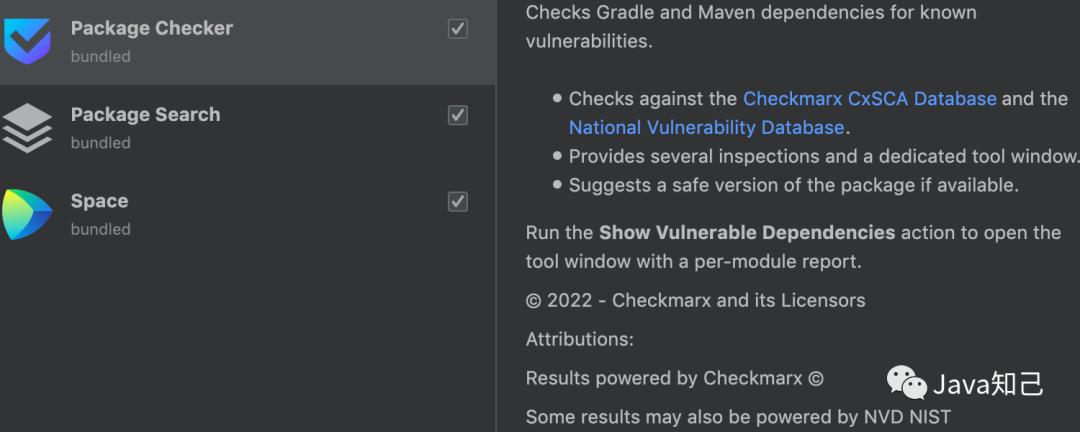
Task: Click the bundled label under Space
Action: 100,229
